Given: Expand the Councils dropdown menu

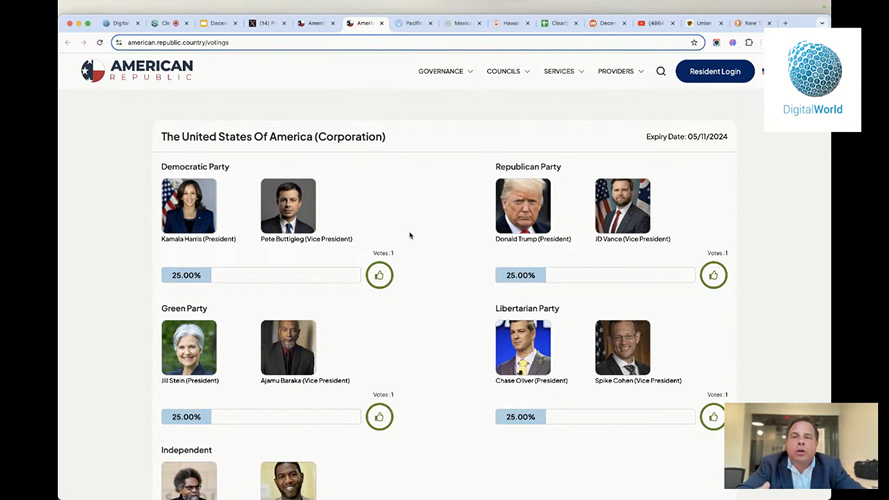Looking at the screenshot, I should 508,71.
